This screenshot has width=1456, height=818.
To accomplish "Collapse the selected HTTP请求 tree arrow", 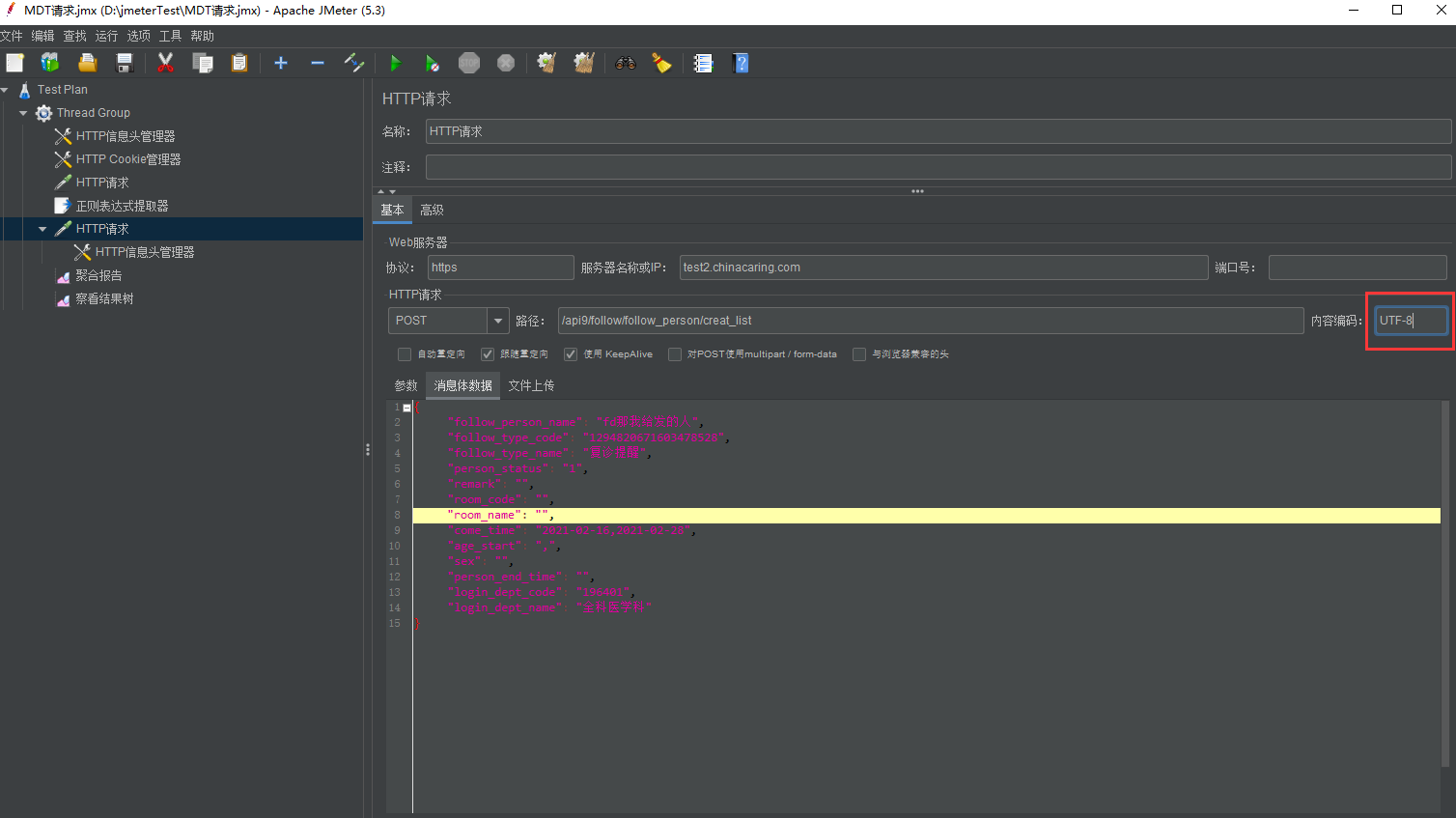I will 42,229.
